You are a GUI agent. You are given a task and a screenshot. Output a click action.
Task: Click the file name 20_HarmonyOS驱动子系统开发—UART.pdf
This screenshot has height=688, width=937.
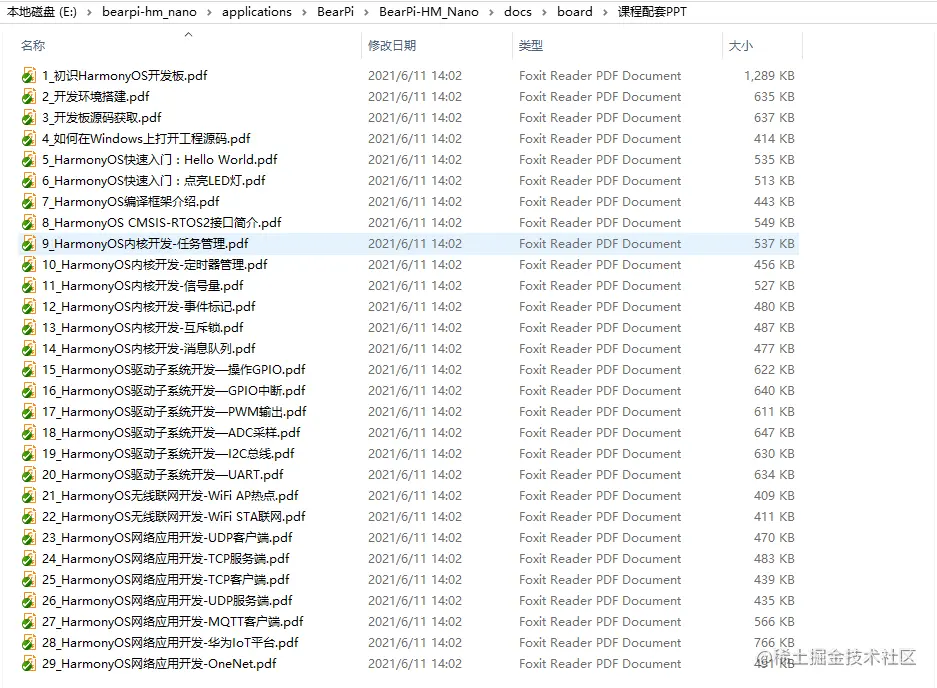pyautogui.click(x=163, y=475)
